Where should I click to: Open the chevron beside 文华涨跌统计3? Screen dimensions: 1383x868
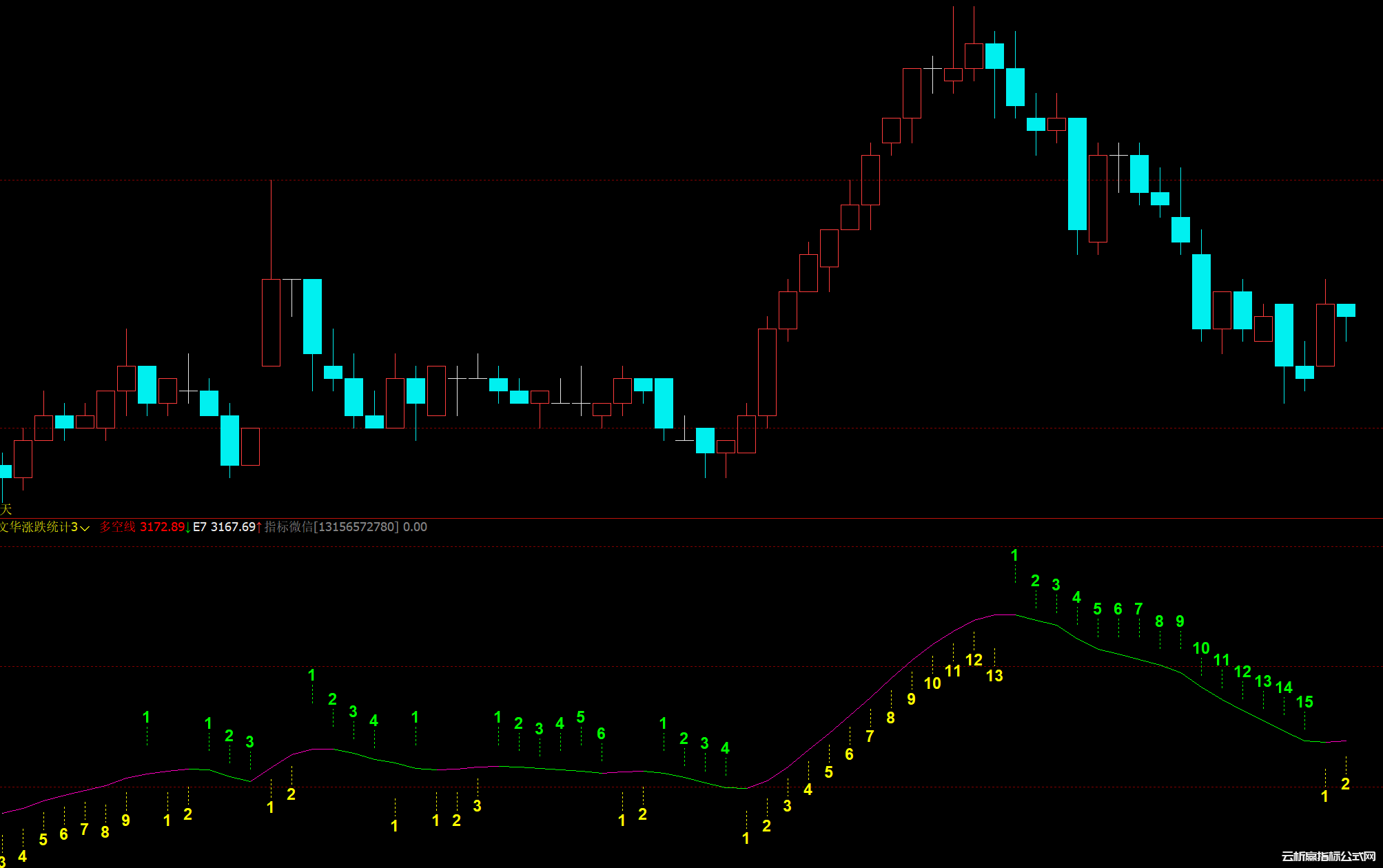(x=85, y=528)
